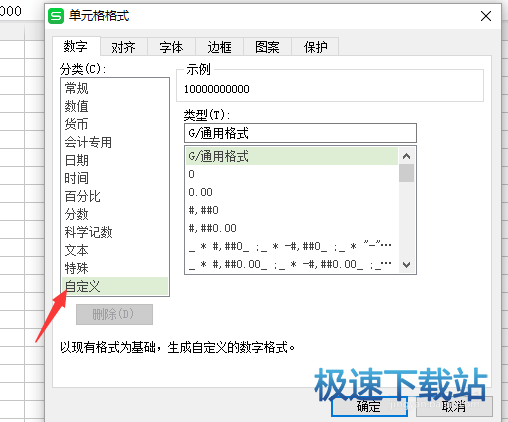Choose 时间 category
Screen dimensions: 508x422
pos(115,178)
